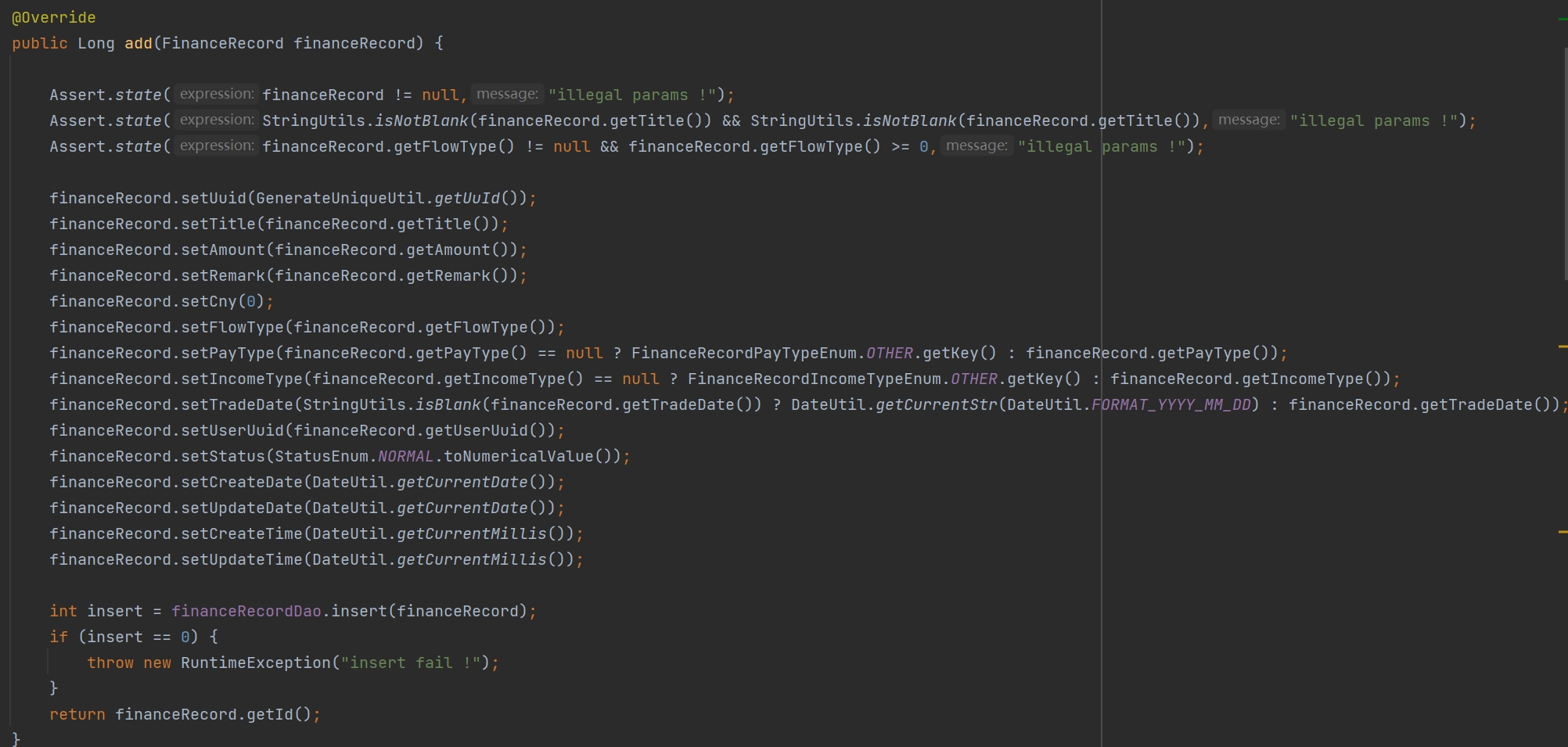This screenshot has width=1568, height=747.
Task: Click the setCreateDate method call
Action: (242, 482)
